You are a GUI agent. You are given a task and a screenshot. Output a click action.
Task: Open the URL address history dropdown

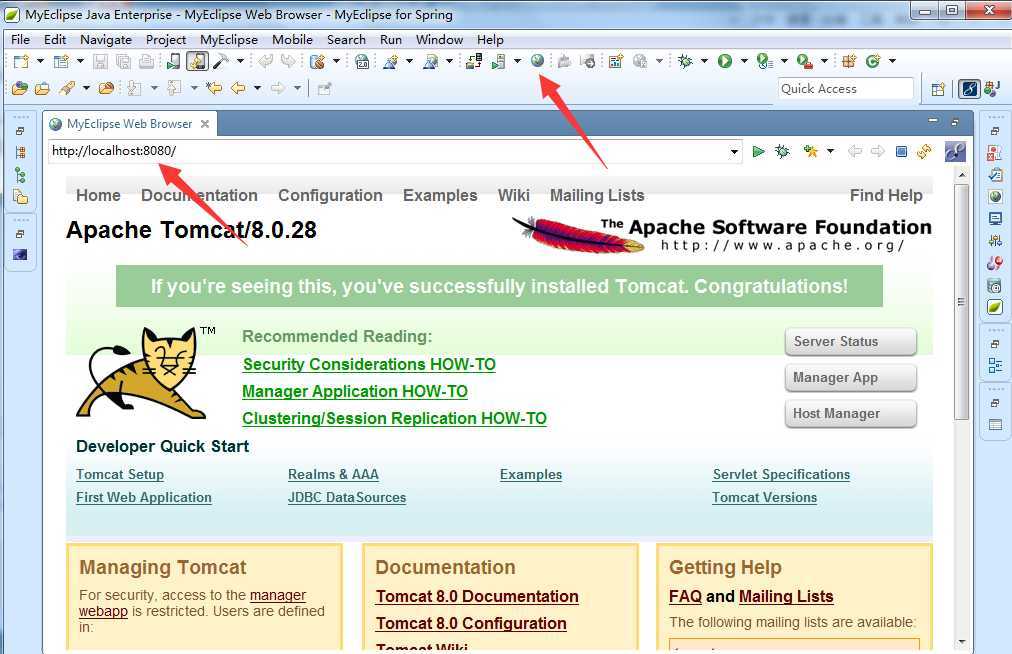click(x=734, y=152)
